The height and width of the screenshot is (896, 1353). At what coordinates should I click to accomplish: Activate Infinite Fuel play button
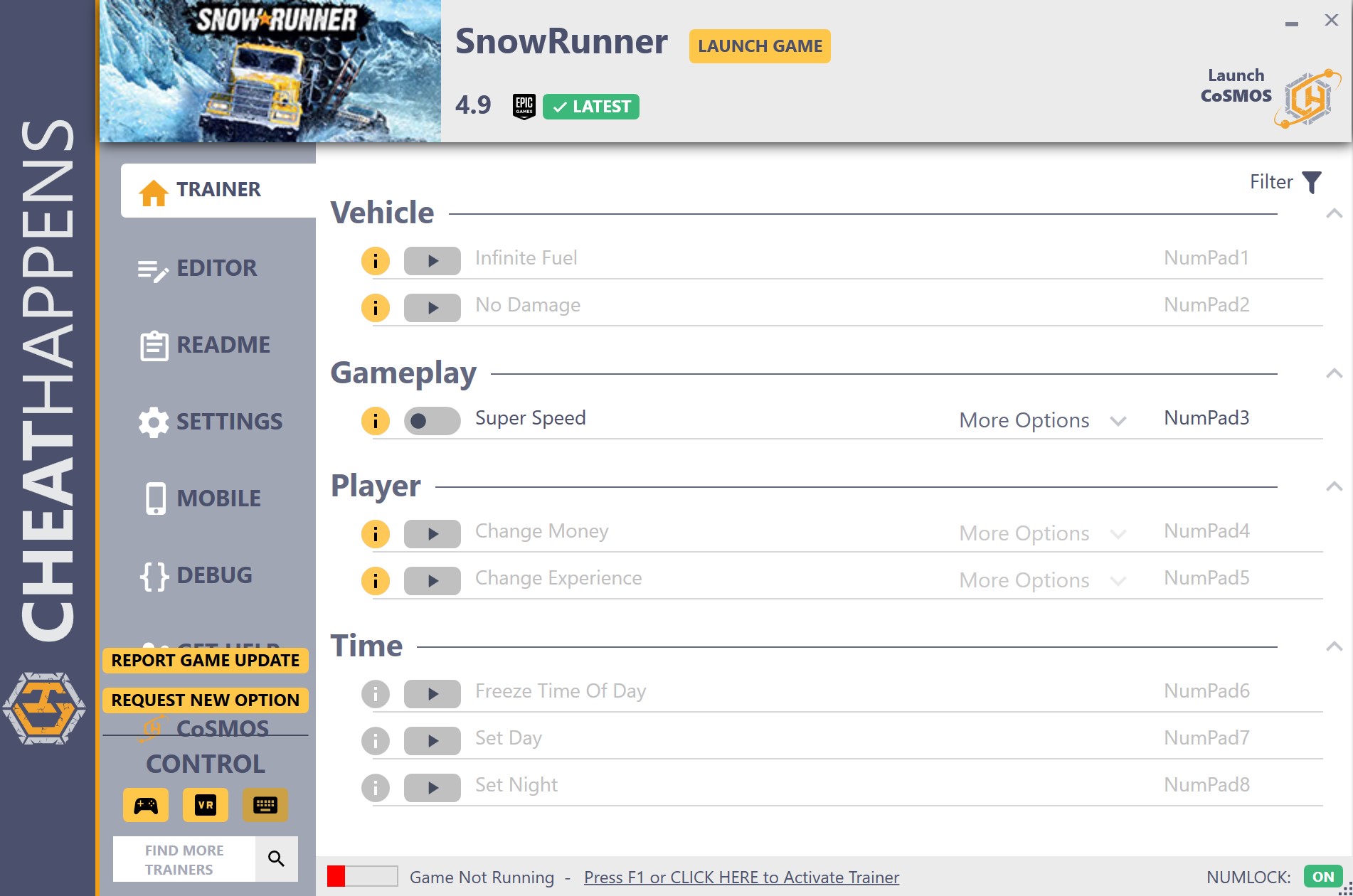pos(432,261)
